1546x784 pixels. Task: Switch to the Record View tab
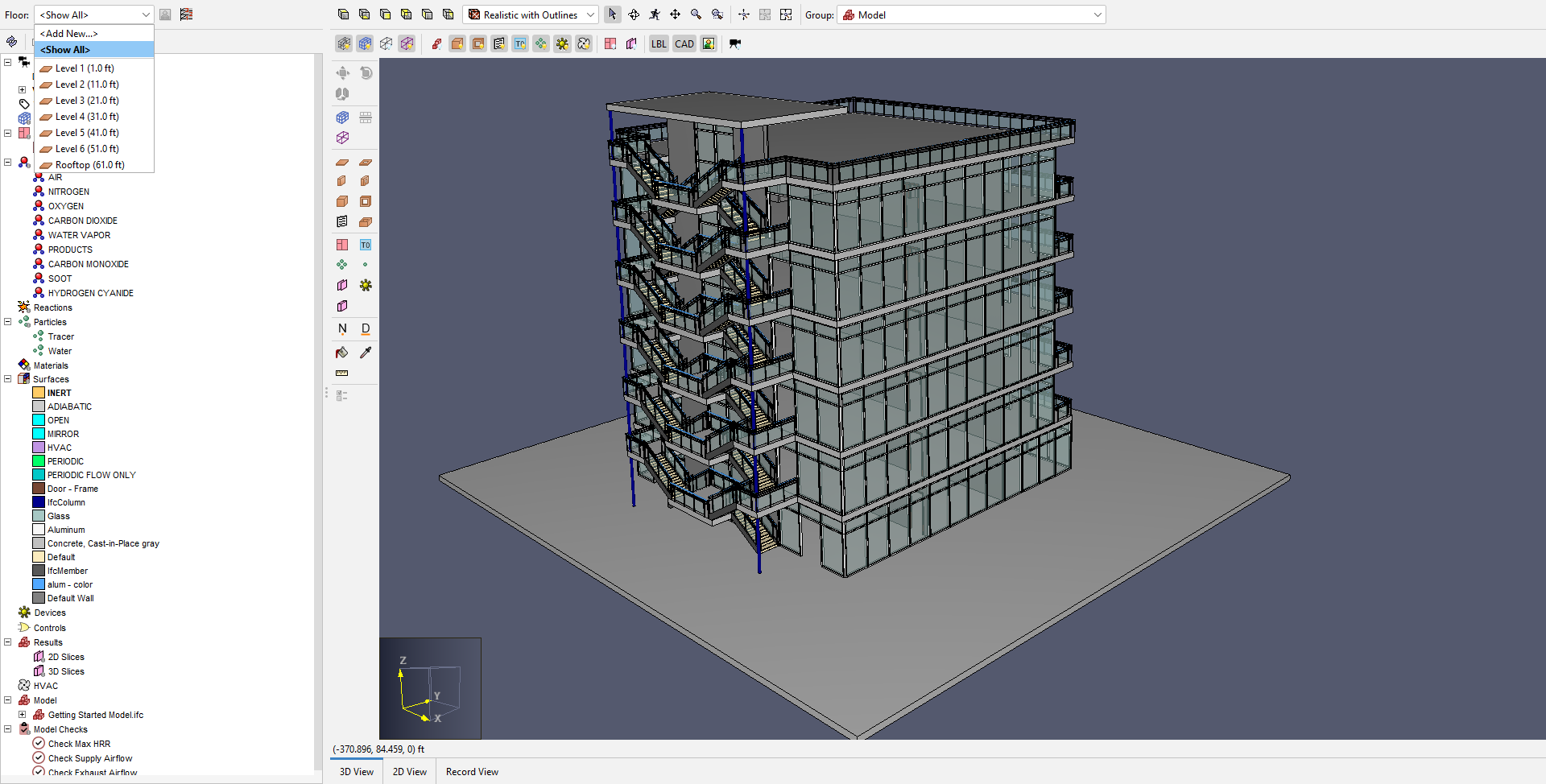[x=472, y=772]
